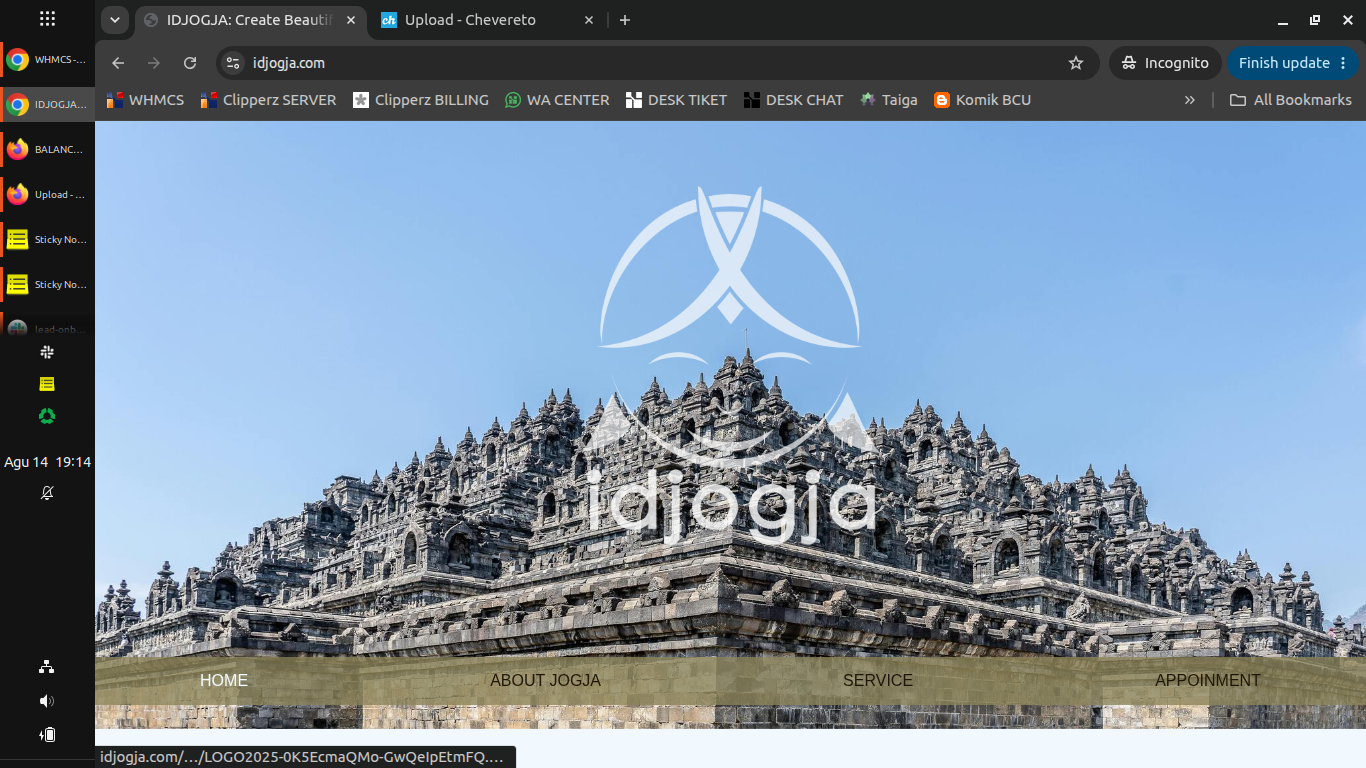Open the All Bookmarks folder
This screenshot has height=768, width=1366.
1290,100
